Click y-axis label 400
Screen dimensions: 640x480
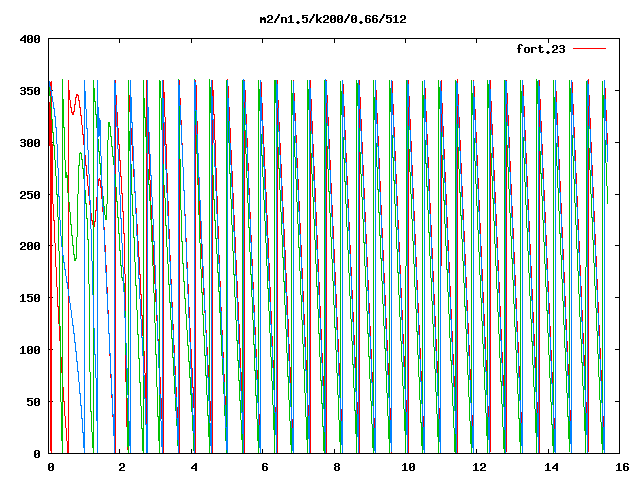[x=30, y=39]
